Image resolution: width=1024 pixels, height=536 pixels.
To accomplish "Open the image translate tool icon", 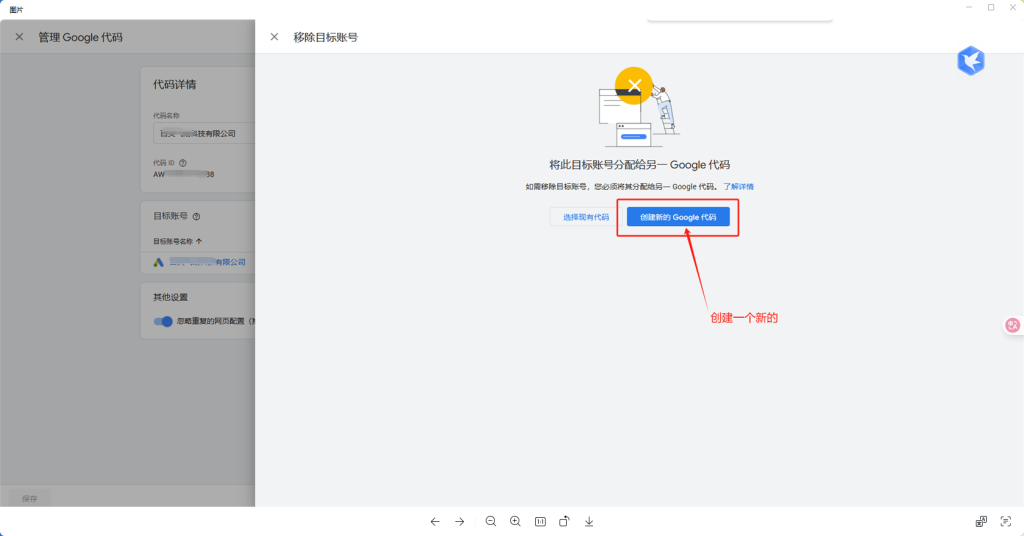I will point(981,521).
